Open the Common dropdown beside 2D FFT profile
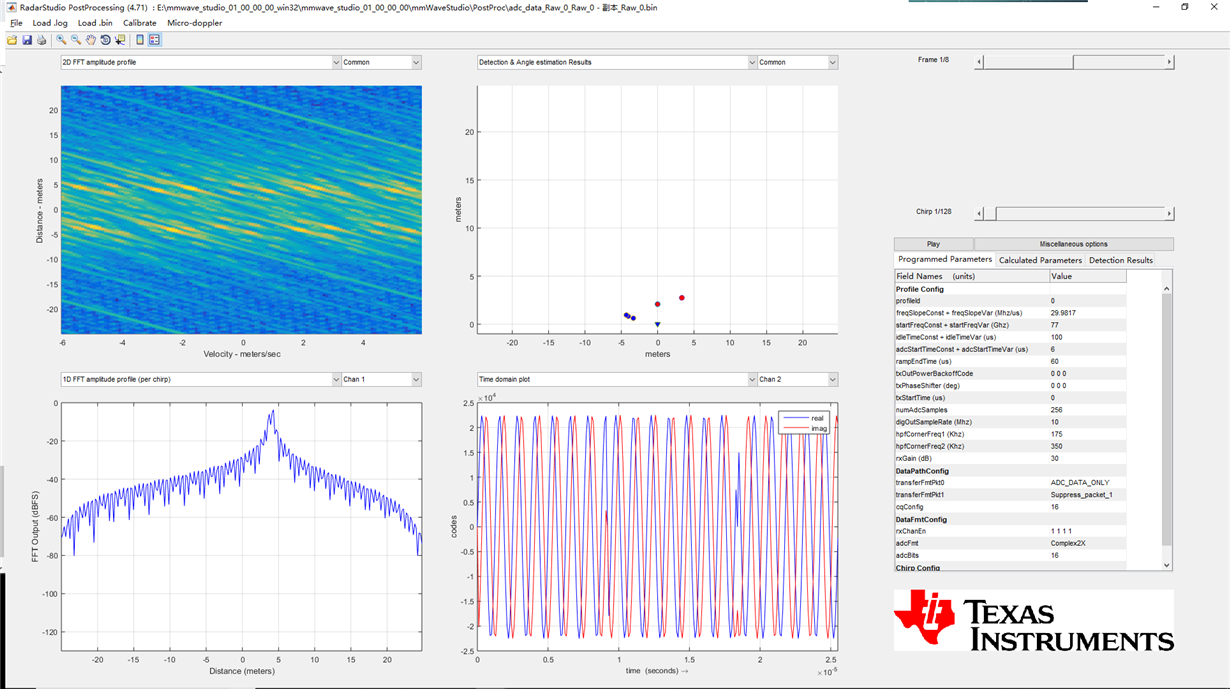Screen dimensions: 1230x689 381,62
